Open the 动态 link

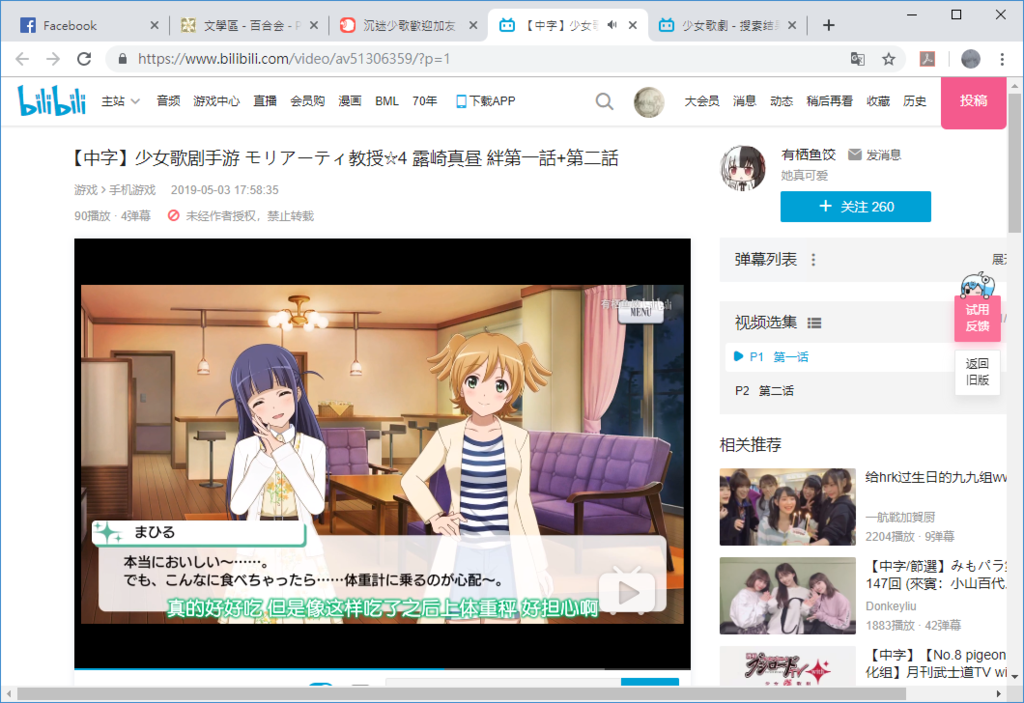tap(781, 101)
